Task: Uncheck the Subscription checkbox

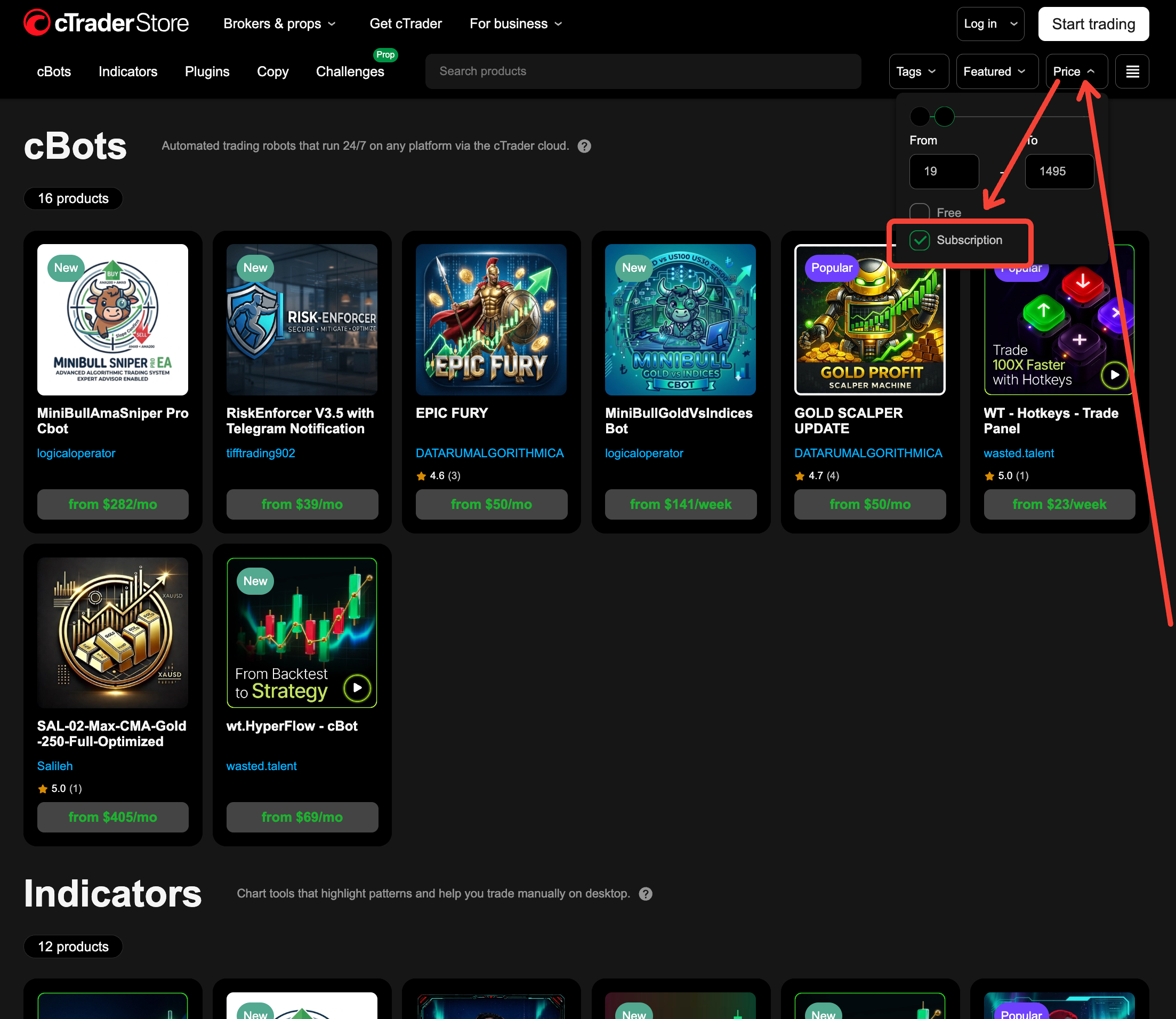Action: (x=920, y=240)
